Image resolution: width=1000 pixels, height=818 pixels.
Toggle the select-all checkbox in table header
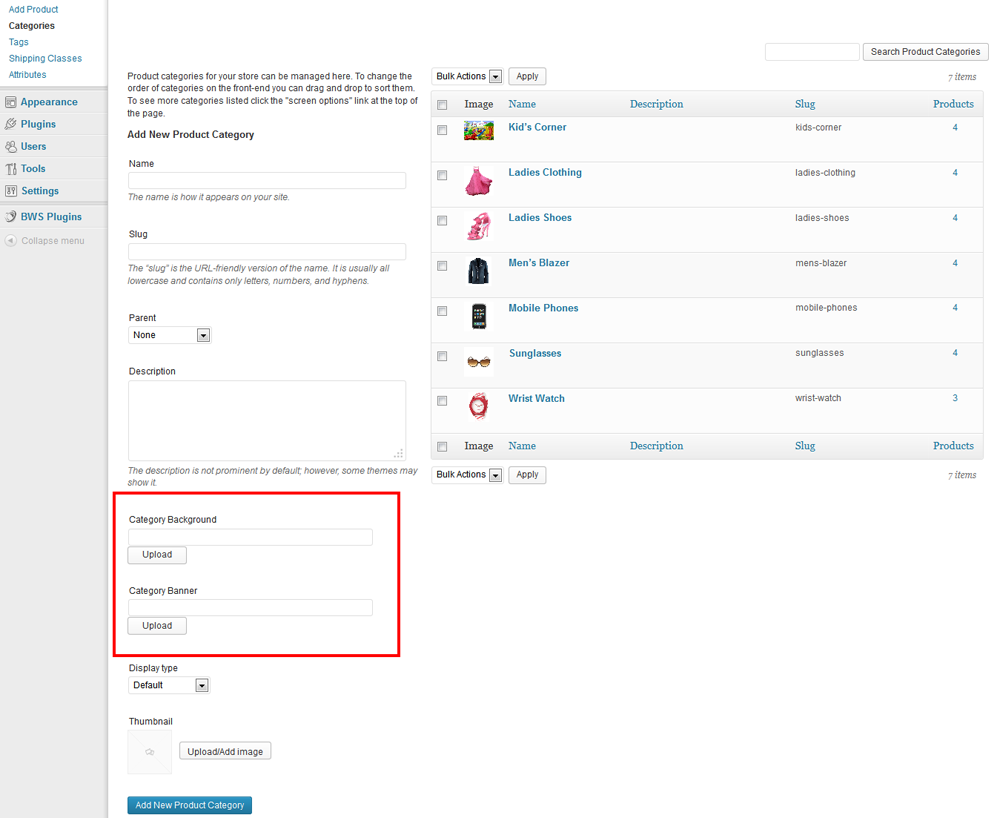click(442, 105)
